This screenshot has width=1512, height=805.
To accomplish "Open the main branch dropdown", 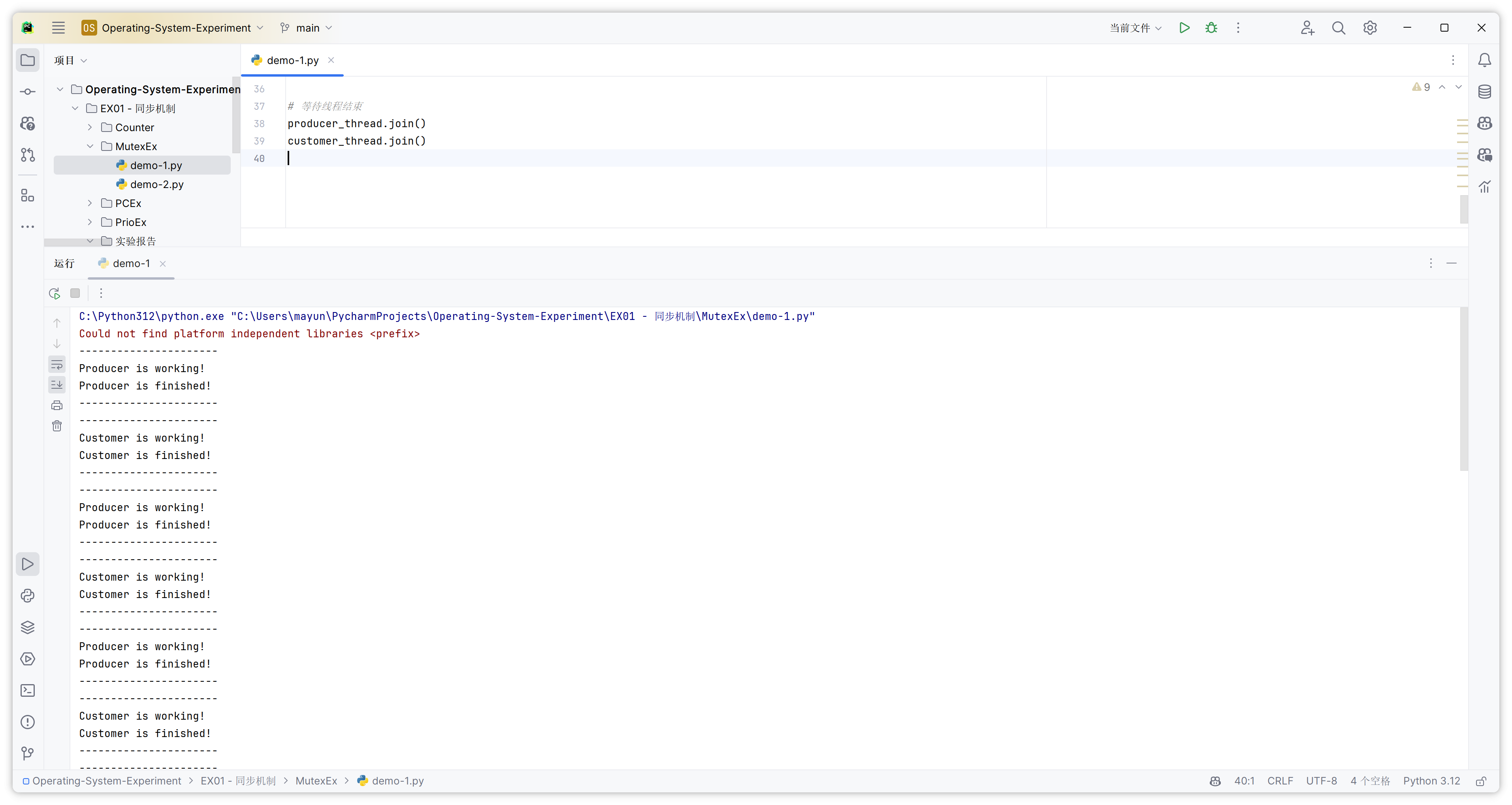I will click(307, 28).
